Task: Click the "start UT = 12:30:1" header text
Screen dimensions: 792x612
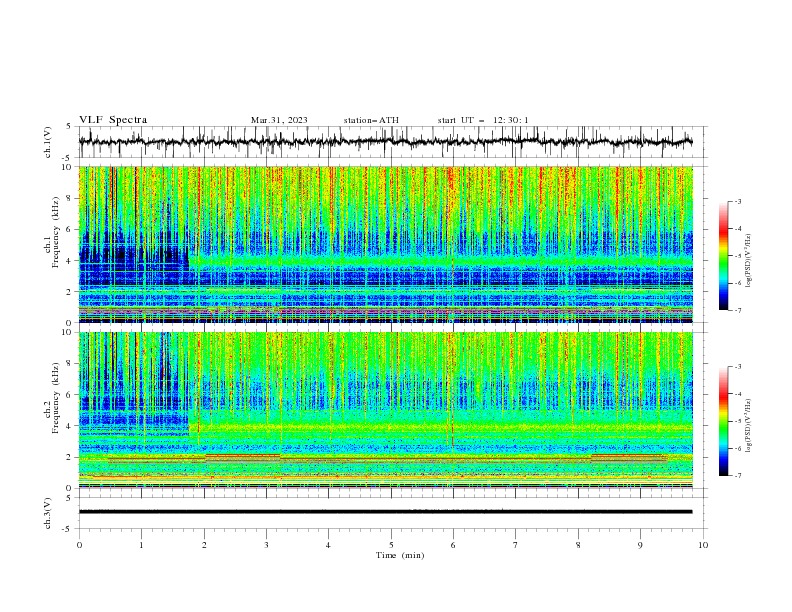Action: (483, 120)
